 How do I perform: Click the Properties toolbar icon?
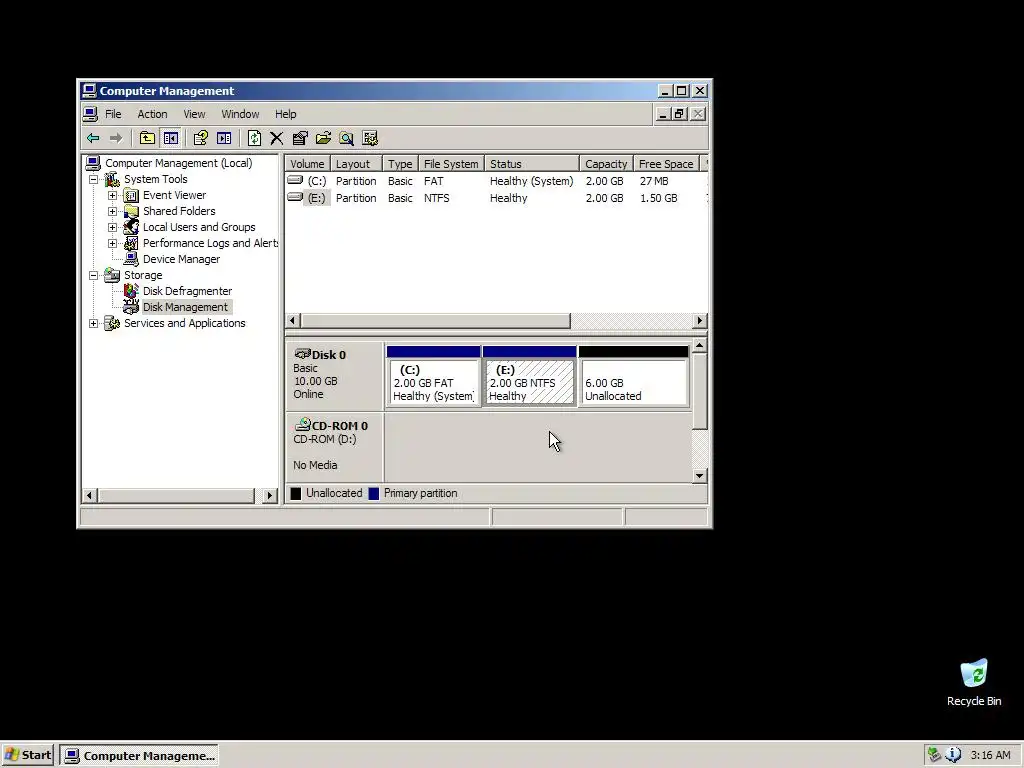tap(300, 138)
